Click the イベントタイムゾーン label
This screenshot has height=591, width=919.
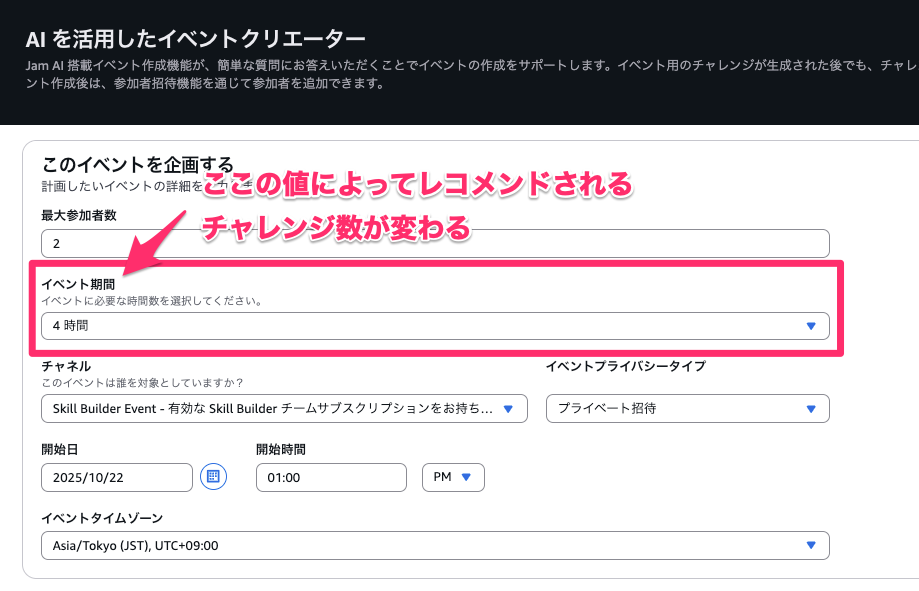pos(102,518)
